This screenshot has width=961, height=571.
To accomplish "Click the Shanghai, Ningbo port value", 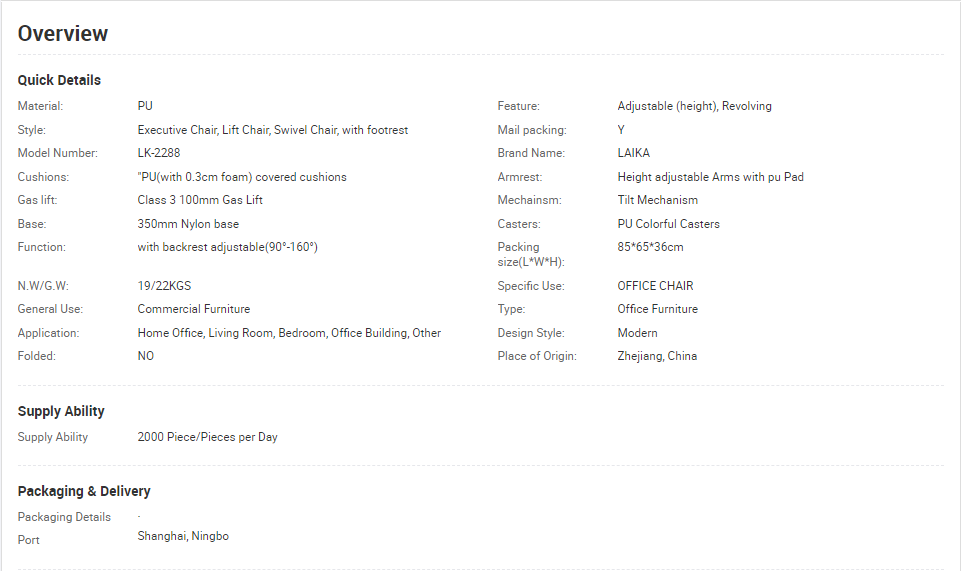I will pos(183,536).
